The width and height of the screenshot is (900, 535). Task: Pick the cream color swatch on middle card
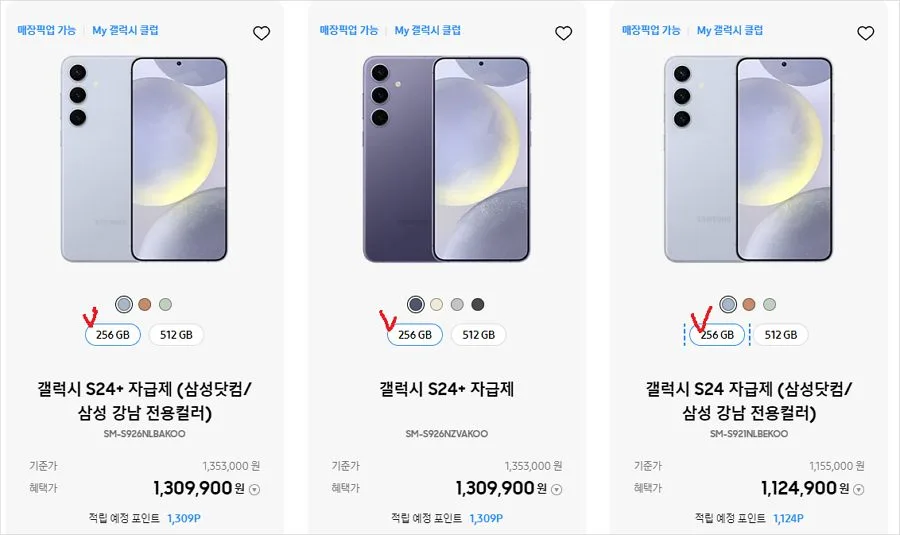tap(437, 304)
